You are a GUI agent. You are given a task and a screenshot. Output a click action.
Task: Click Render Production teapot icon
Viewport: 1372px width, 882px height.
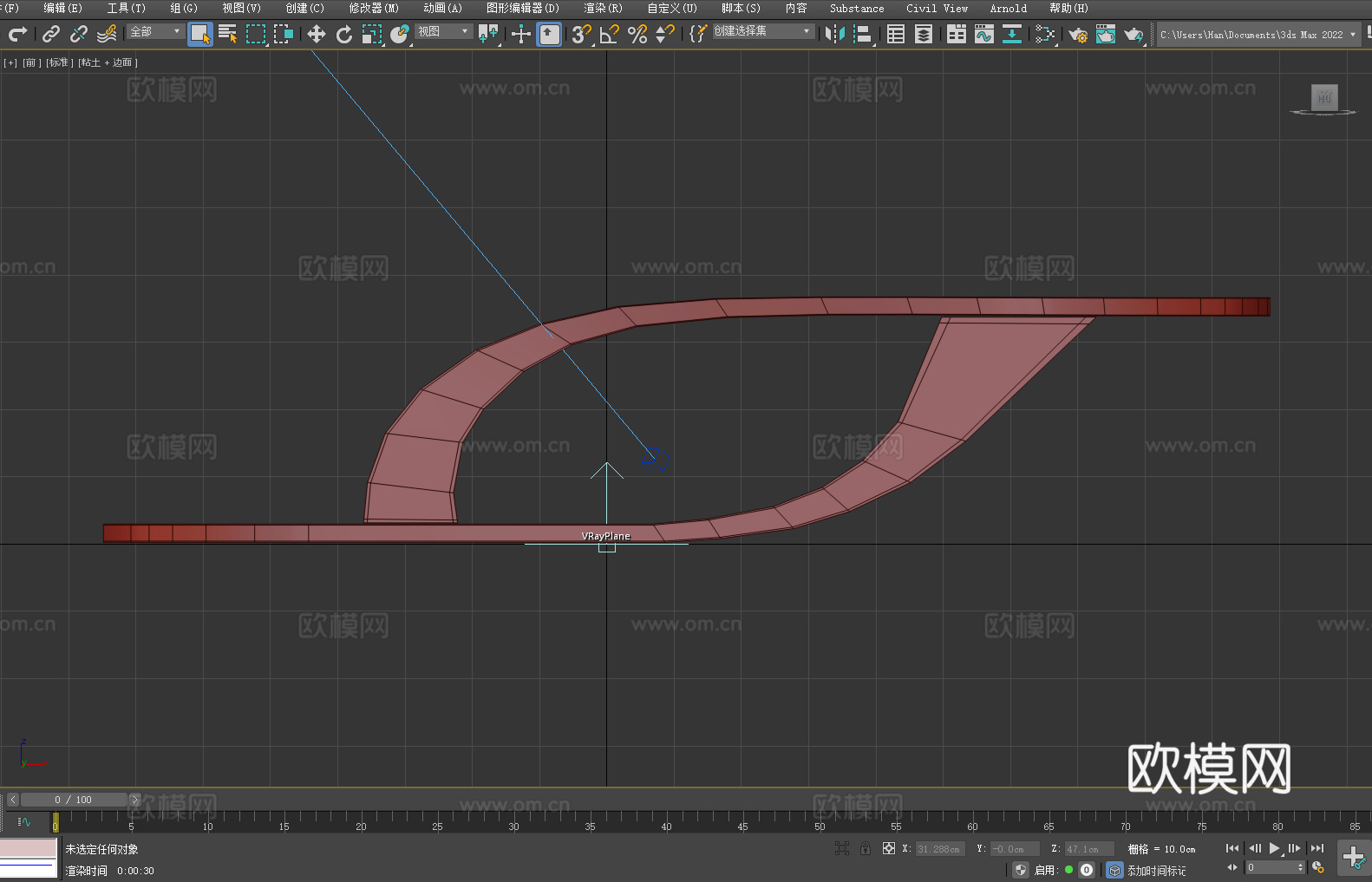[1134, 34]
